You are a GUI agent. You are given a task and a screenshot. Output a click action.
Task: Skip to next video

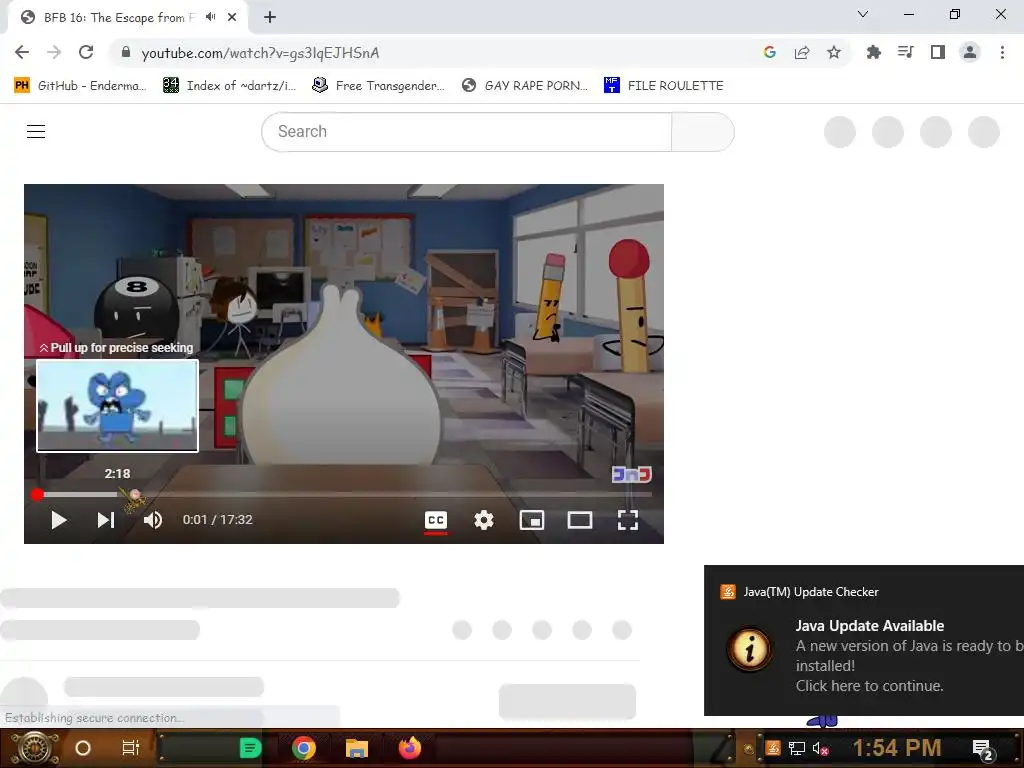pyautogui.click(x=106, y=520)
